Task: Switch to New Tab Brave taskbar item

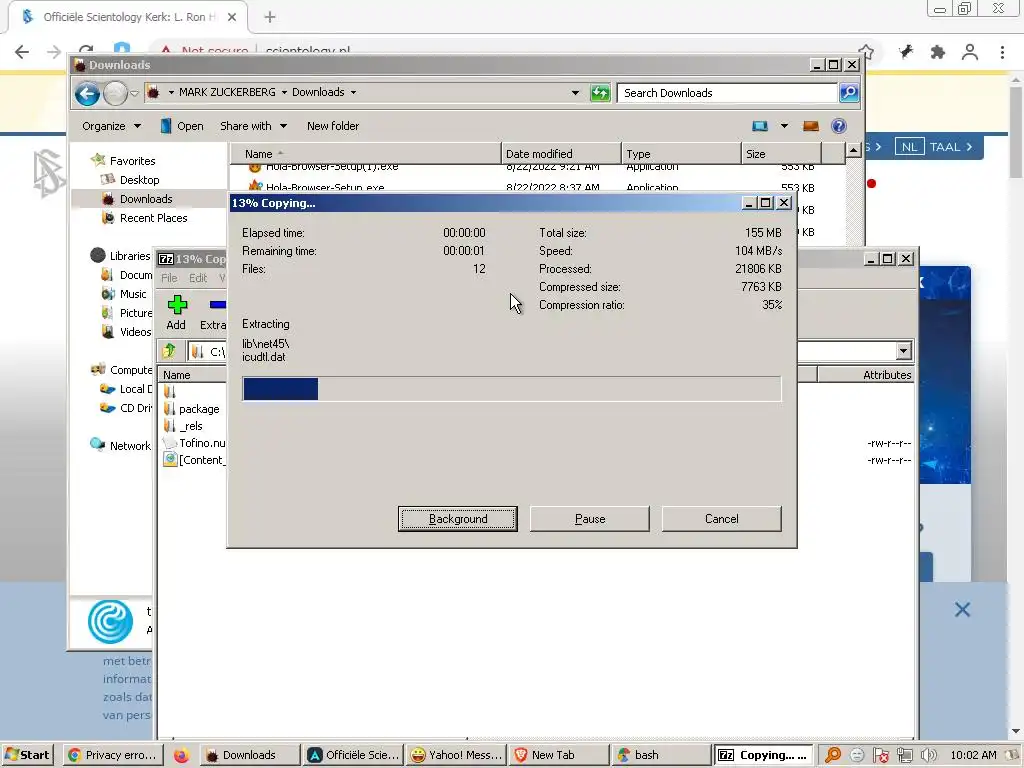Action: click(x=558, y=755)
